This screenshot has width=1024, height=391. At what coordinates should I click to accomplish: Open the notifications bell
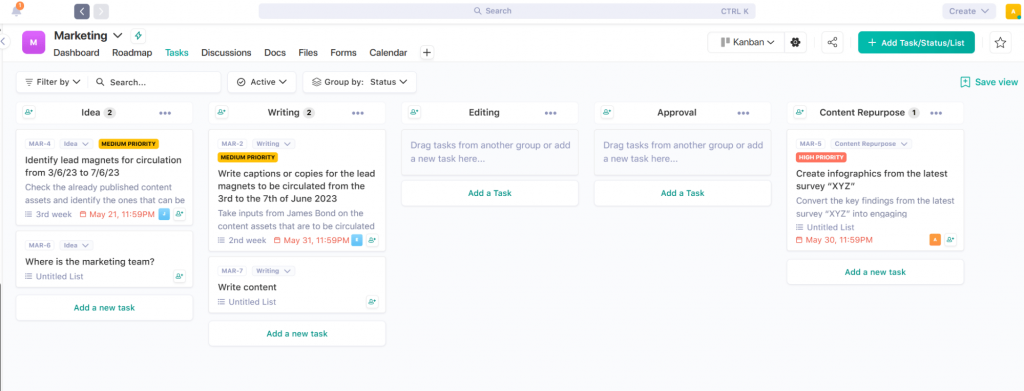point(17,10)
